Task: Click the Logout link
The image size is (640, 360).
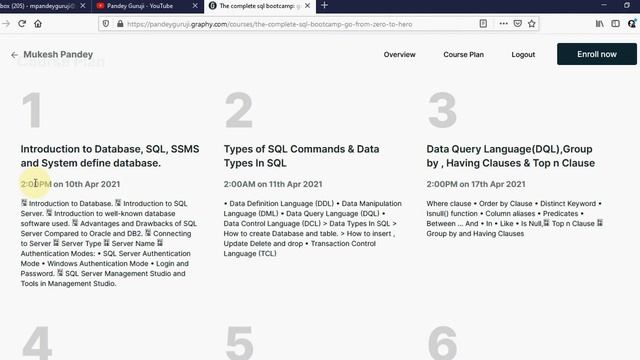Action: pyautogui.click(x=523, y=54)
